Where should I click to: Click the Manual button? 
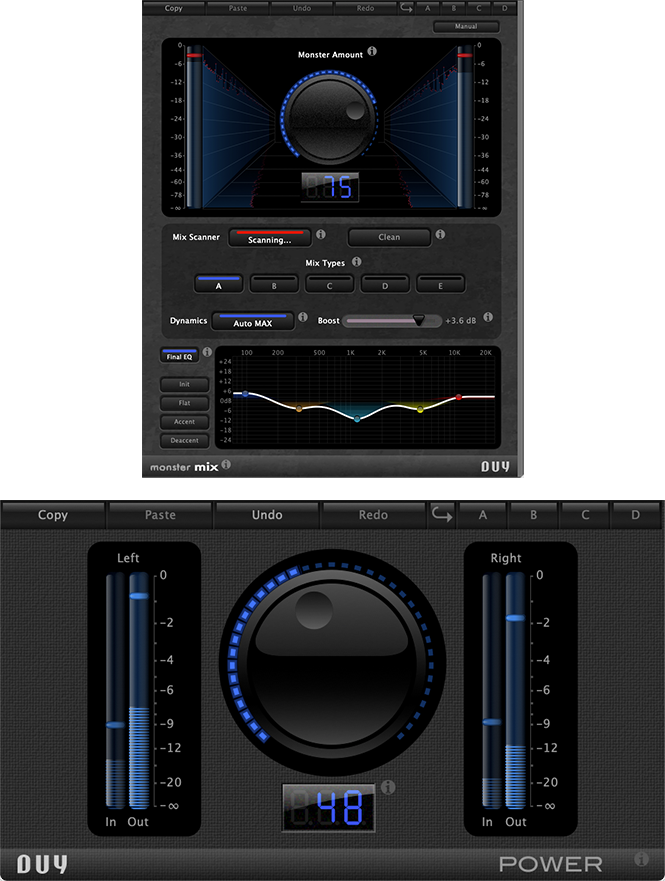(x=466, y=27)
